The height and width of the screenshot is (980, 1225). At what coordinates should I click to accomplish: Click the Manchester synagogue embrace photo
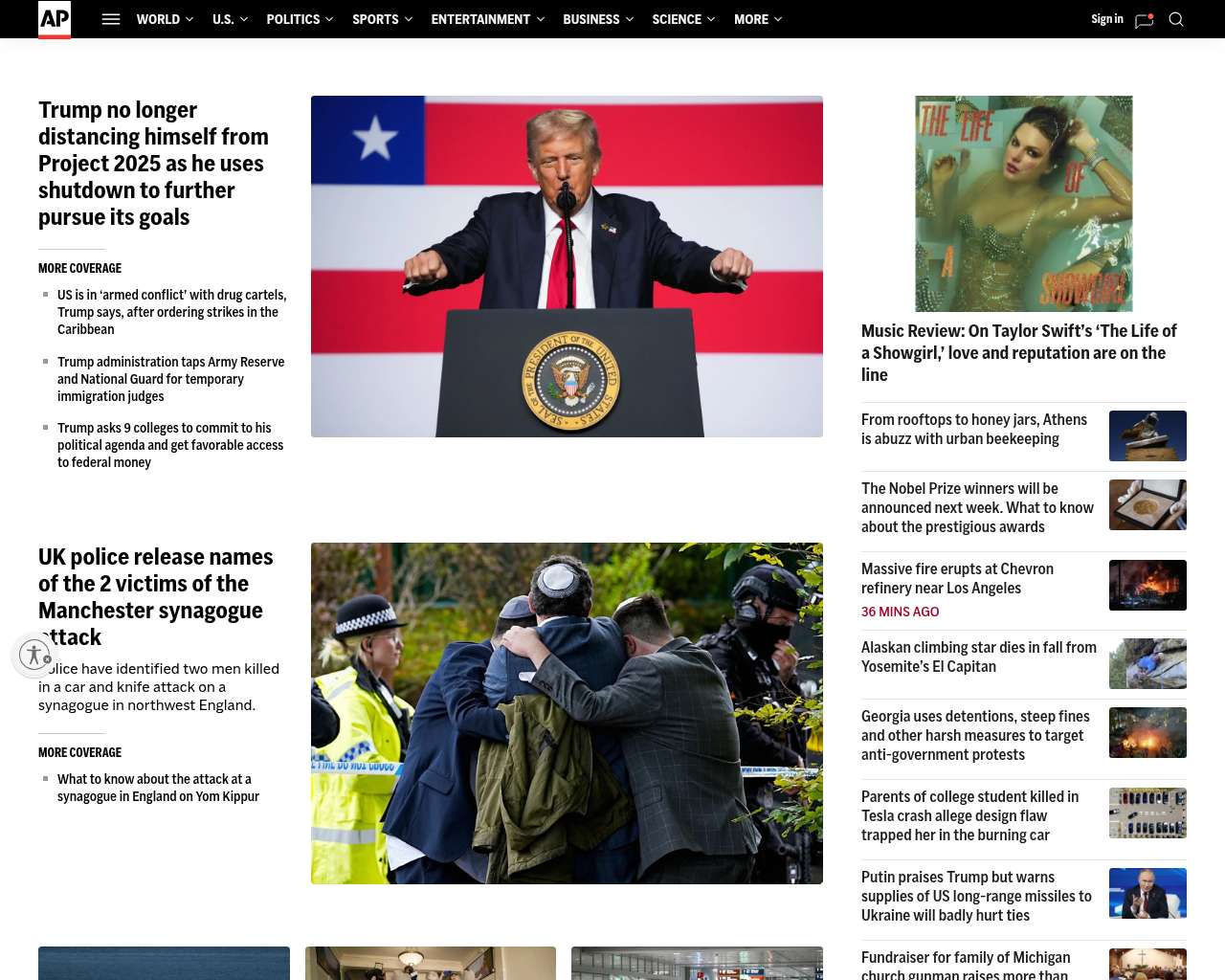[x=567, y=713]
